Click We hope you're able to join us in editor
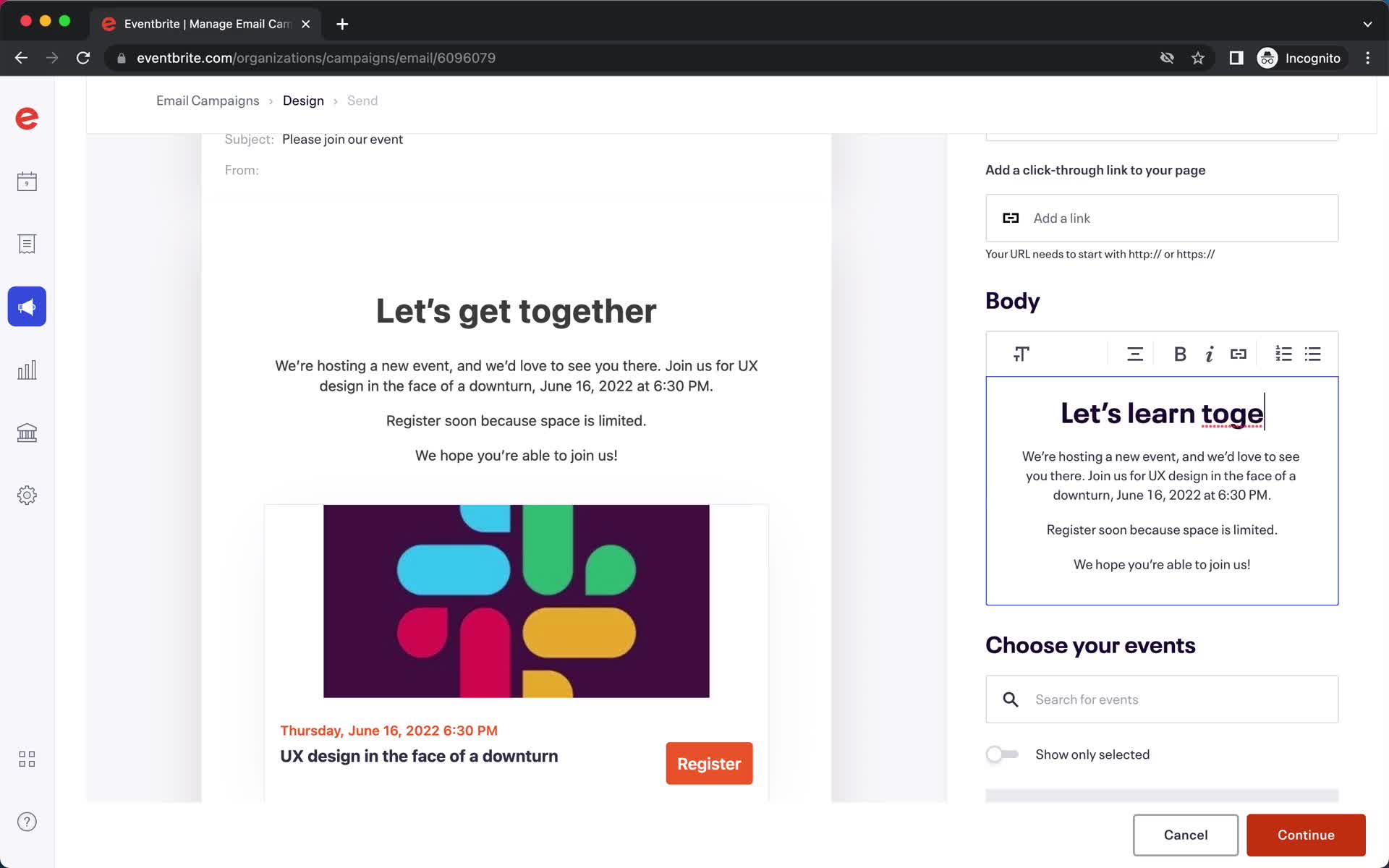Screen dimensions: 1389x868 point(1162,564)
